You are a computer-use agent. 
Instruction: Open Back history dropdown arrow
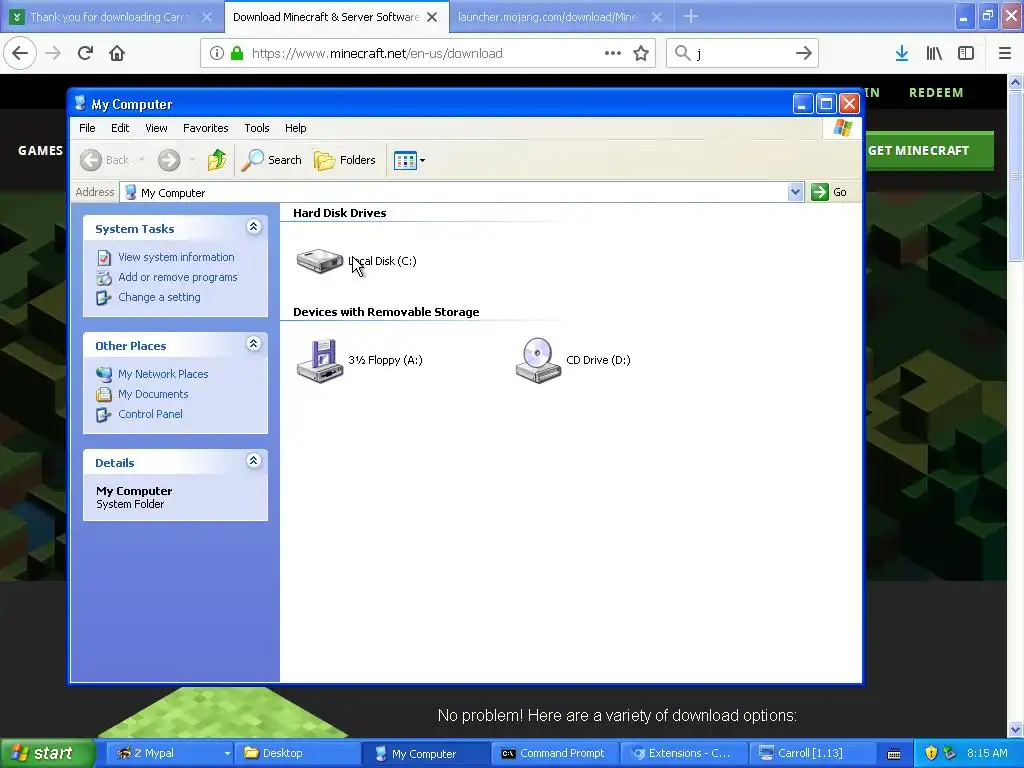pos(142,160)
